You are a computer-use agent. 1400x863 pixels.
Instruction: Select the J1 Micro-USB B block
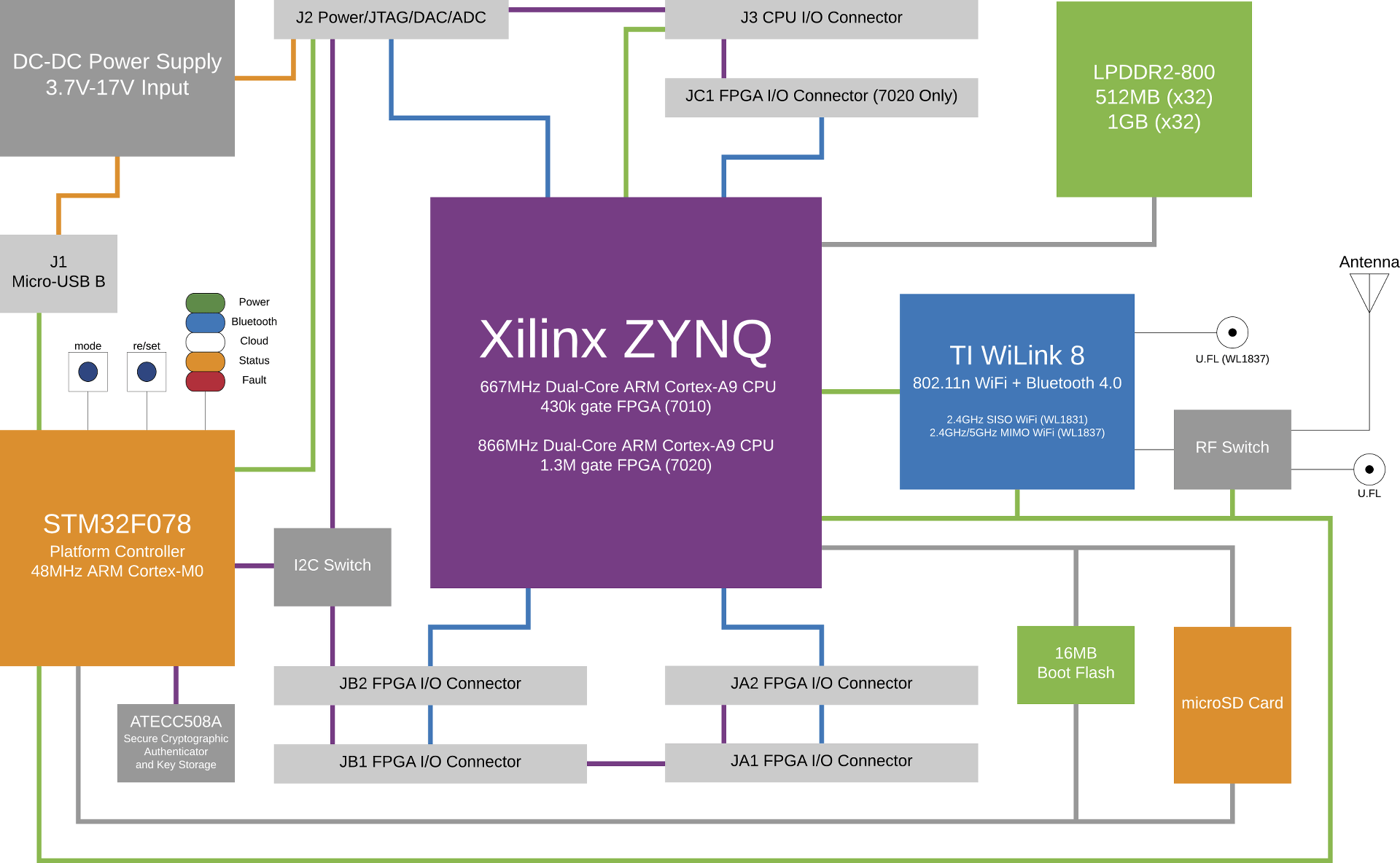tap(58, 273)
